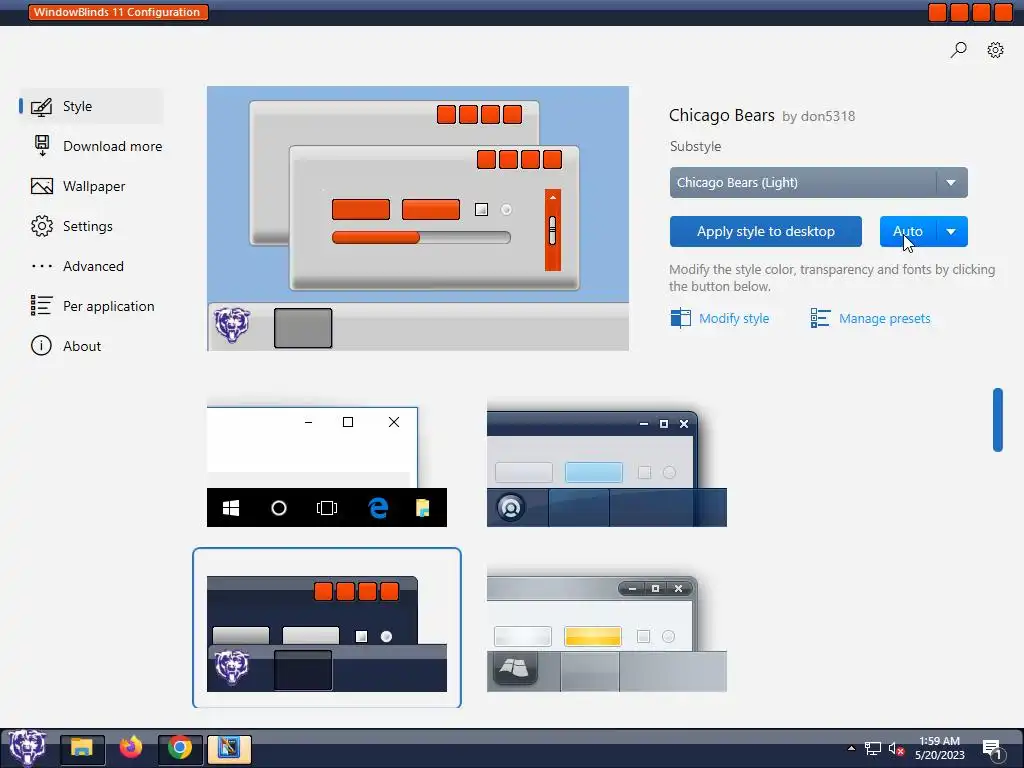1024x768 pixels.
Task: Expand the Auto dropdown arrow
Action: tap(952, 231)
